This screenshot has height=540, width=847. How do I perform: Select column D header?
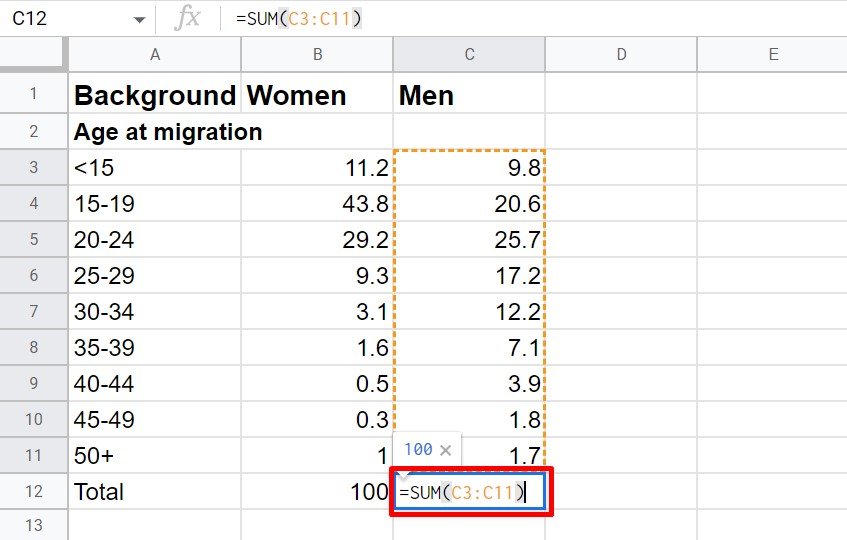[621, 55]
